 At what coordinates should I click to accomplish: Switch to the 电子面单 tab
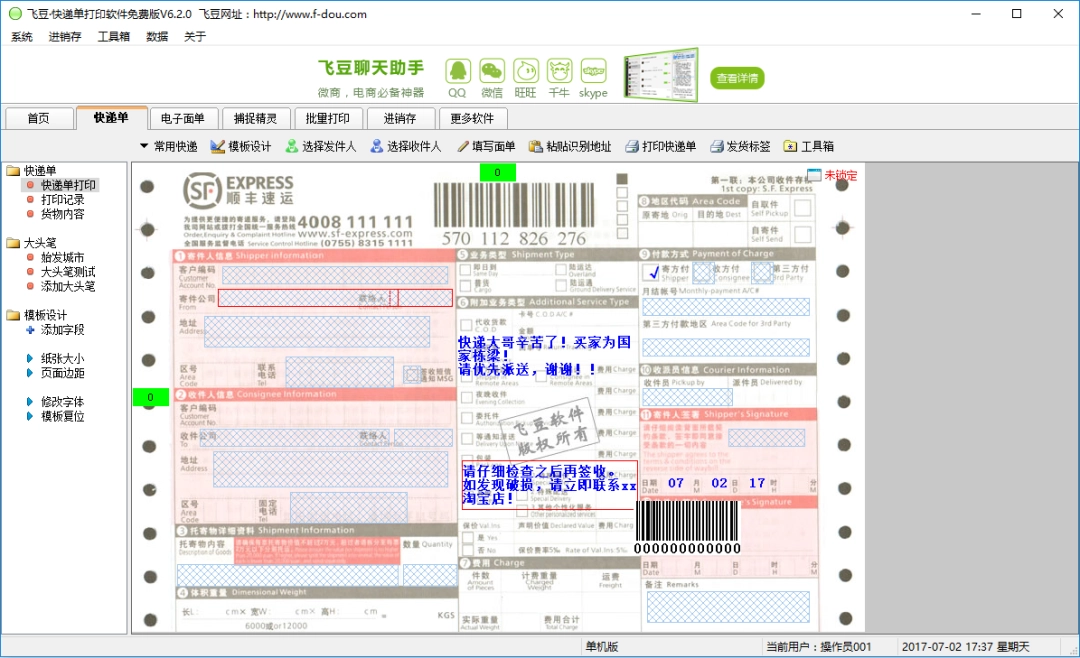point(184,117)
